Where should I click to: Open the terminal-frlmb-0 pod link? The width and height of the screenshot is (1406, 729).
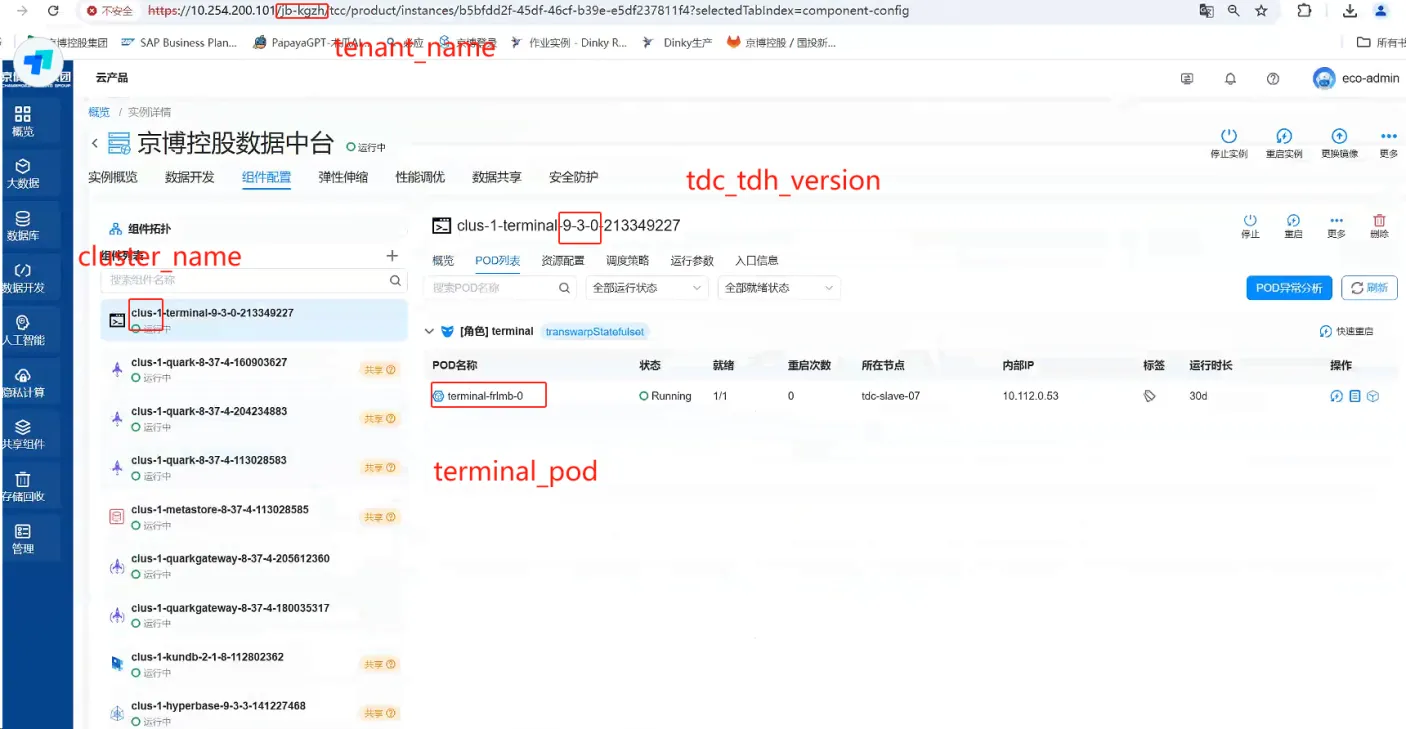pyautogui.click(x=485, y=396)
